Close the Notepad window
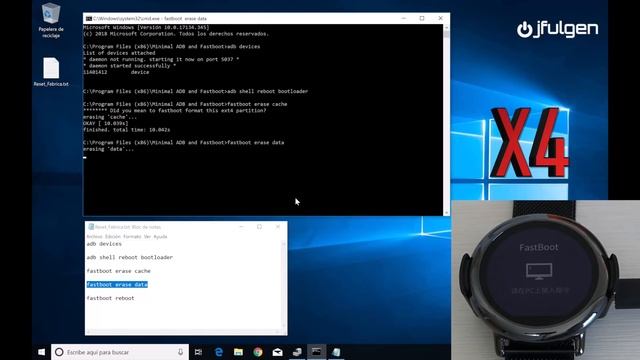640x360 pixels. click(x=278, y=227)
